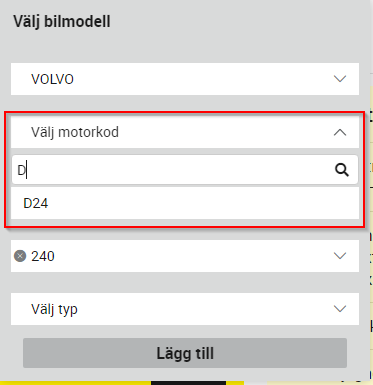Click the black segment at the bottom edge
The width and height of the screenshot is (373, 385).
click(188, 383)
